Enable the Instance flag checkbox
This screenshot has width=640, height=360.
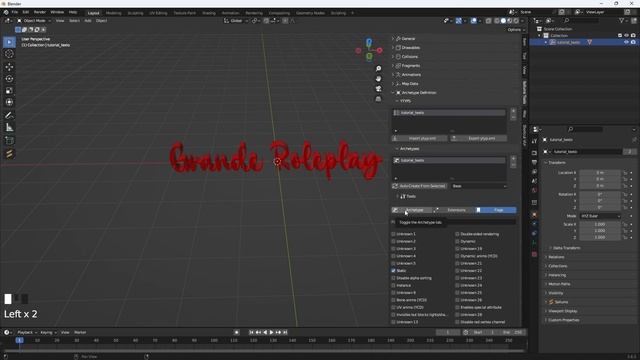click(393, 285)
